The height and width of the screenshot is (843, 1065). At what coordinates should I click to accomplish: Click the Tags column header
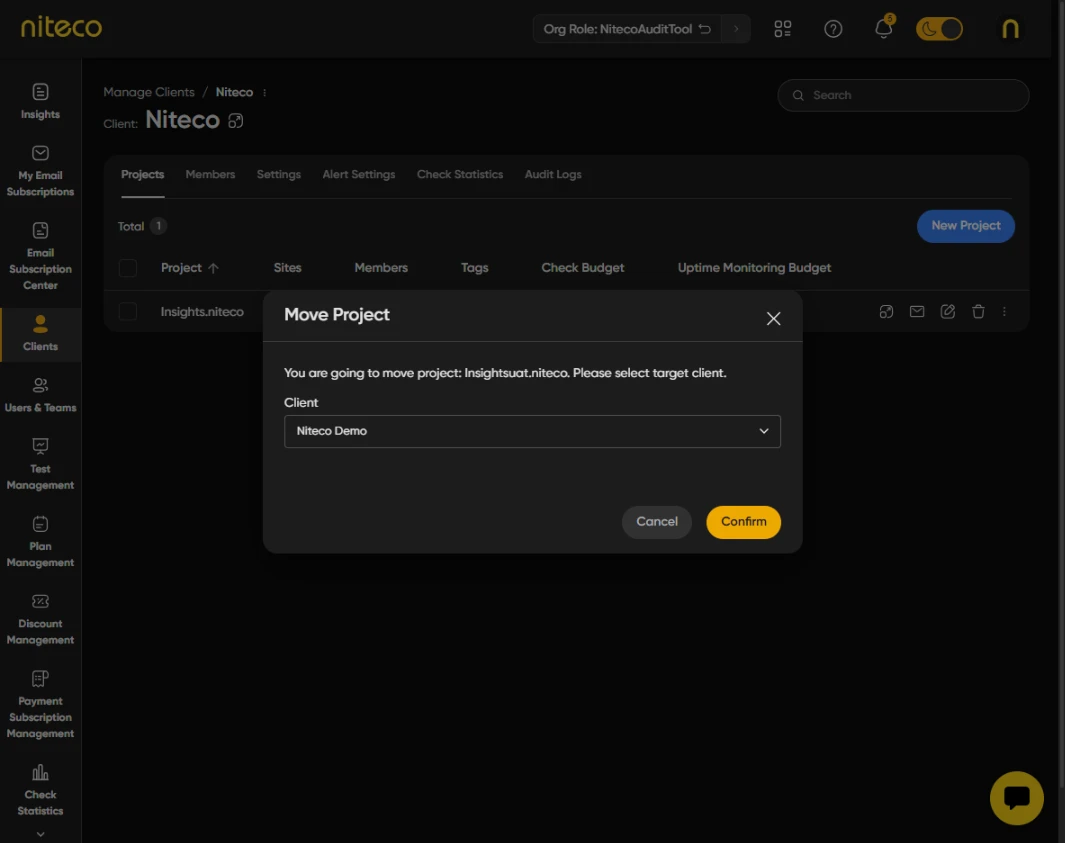click(474, 268)
